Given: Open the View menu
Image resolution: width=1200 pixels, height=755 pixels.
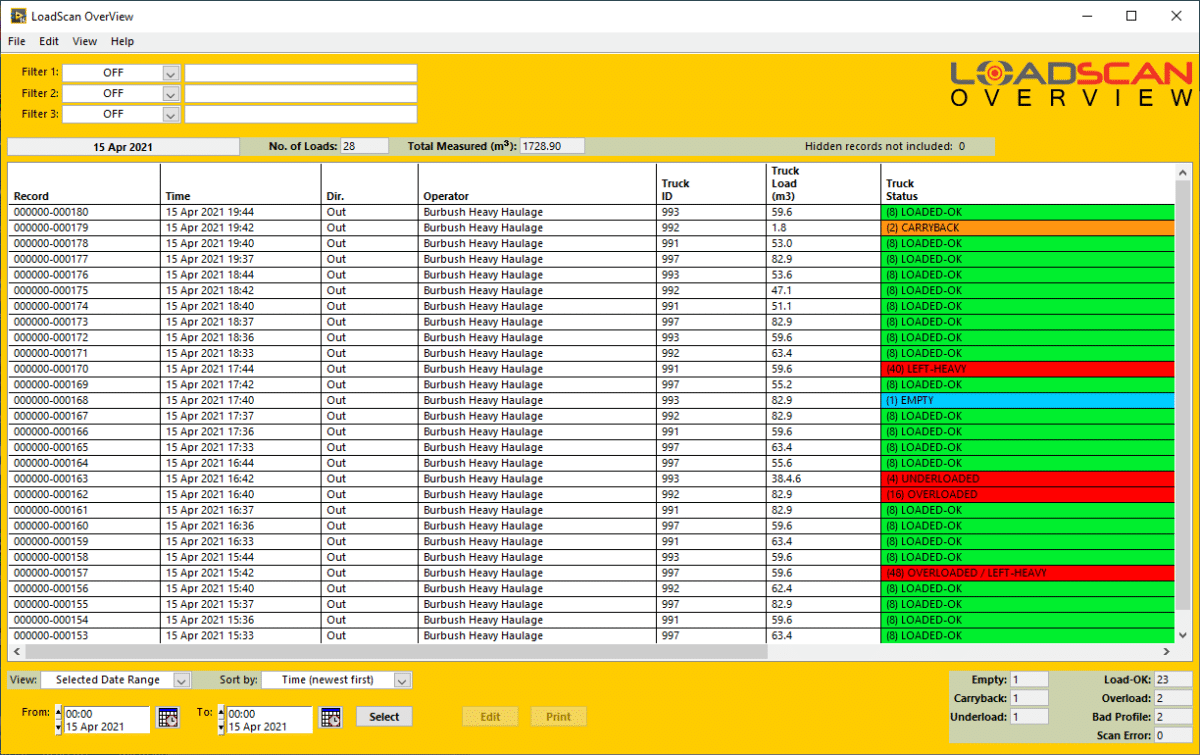Looking at the screenshot, I should click(x=84, y=41).
